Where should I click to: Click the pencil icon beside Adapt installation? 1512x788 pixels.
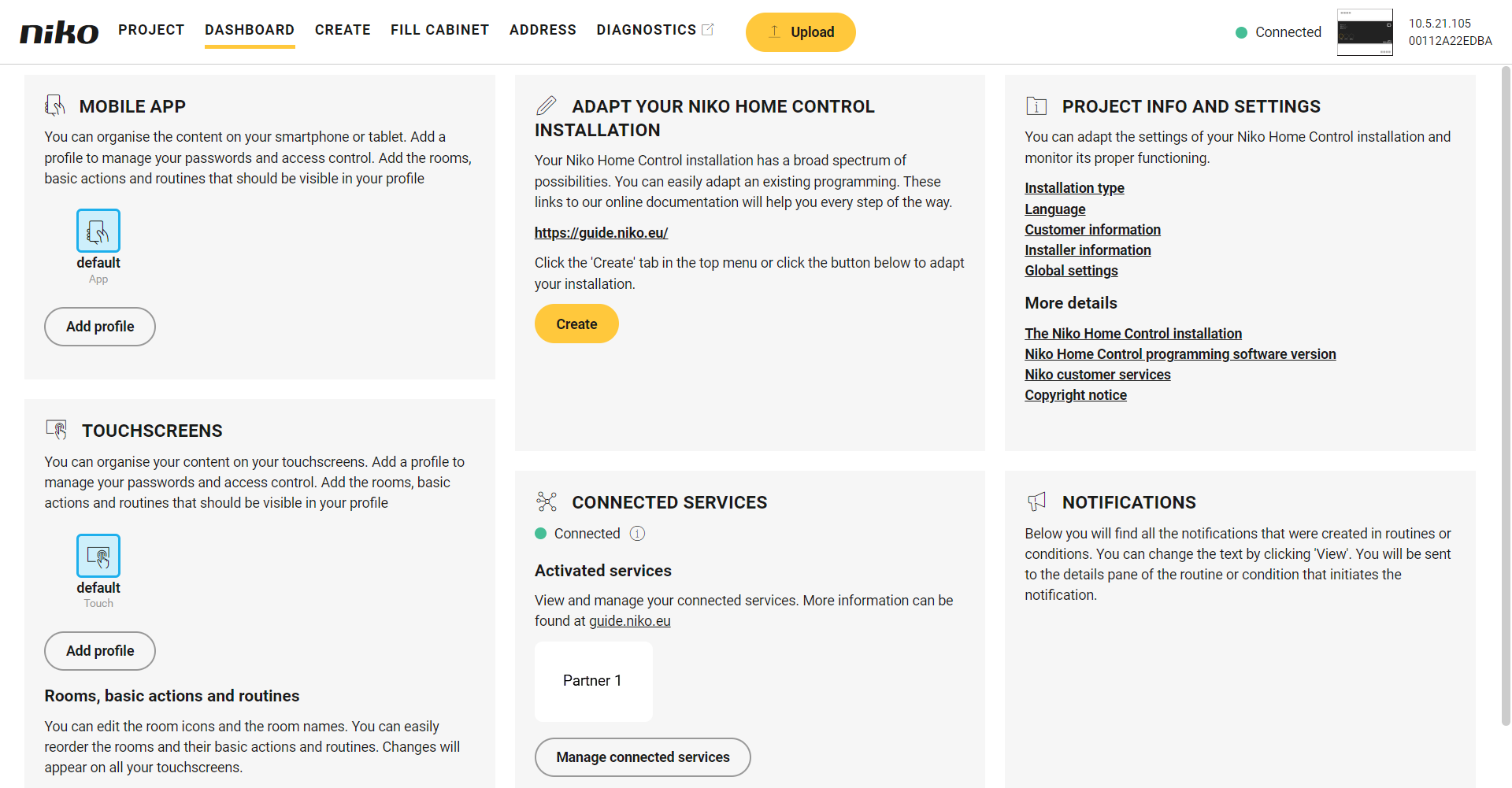(x=546, y=105)
